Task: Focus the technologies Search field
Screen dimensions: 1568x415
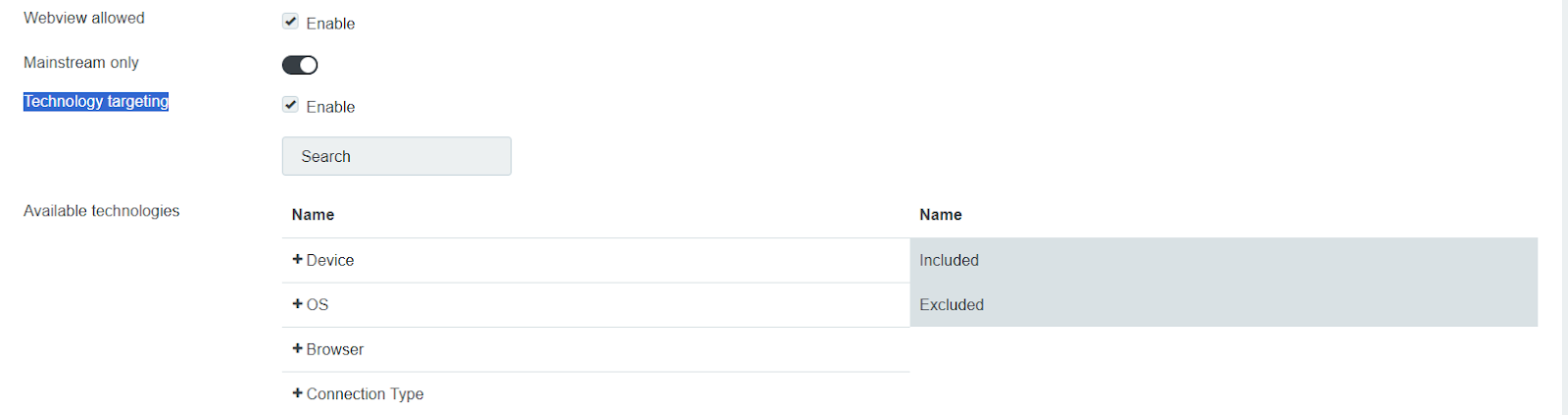Action: coord(396,156)
